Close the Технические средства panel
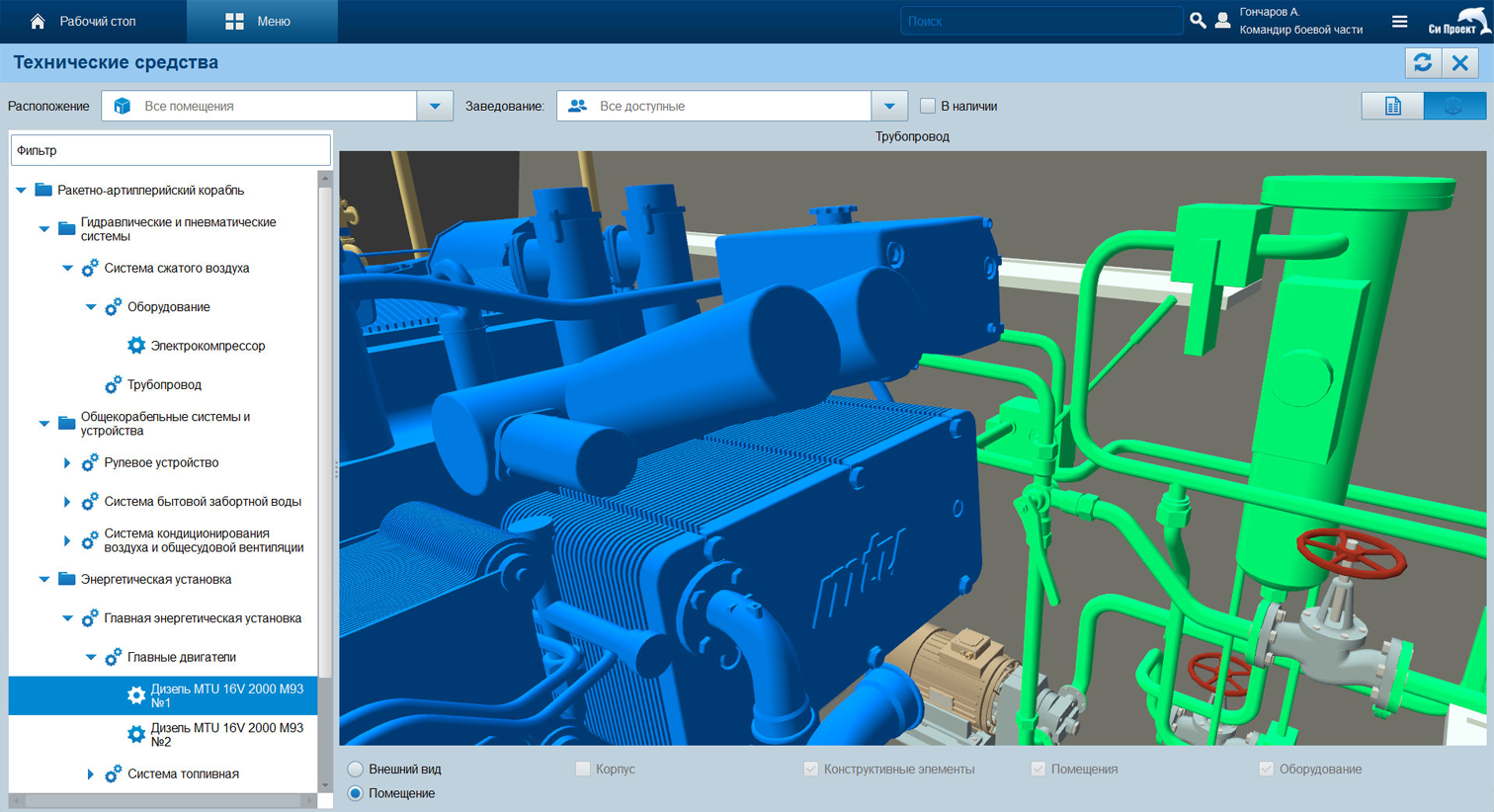 (1460, 62)
